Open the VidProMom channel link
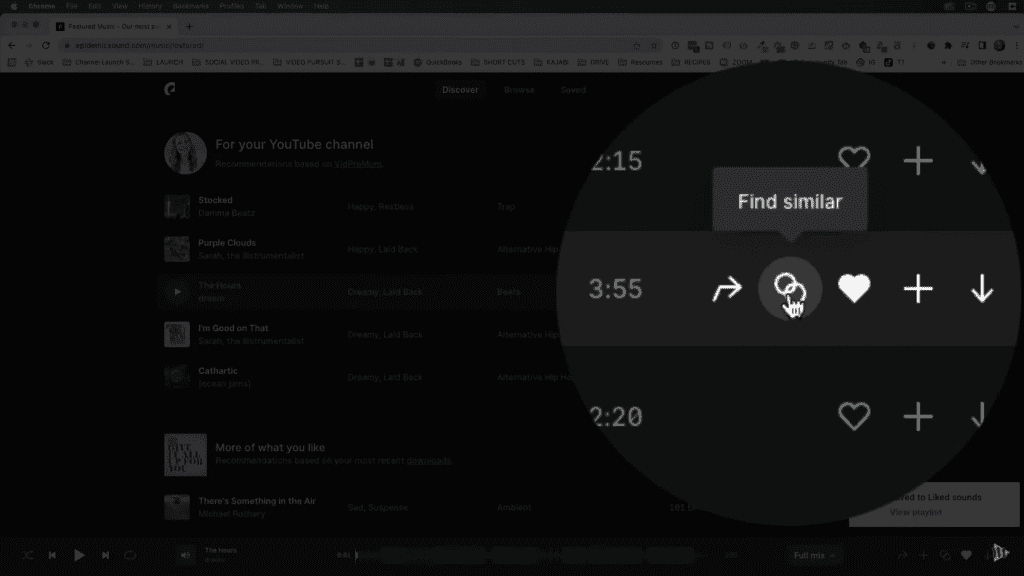This screenshot has height=576, width=1024. [358, 164]
